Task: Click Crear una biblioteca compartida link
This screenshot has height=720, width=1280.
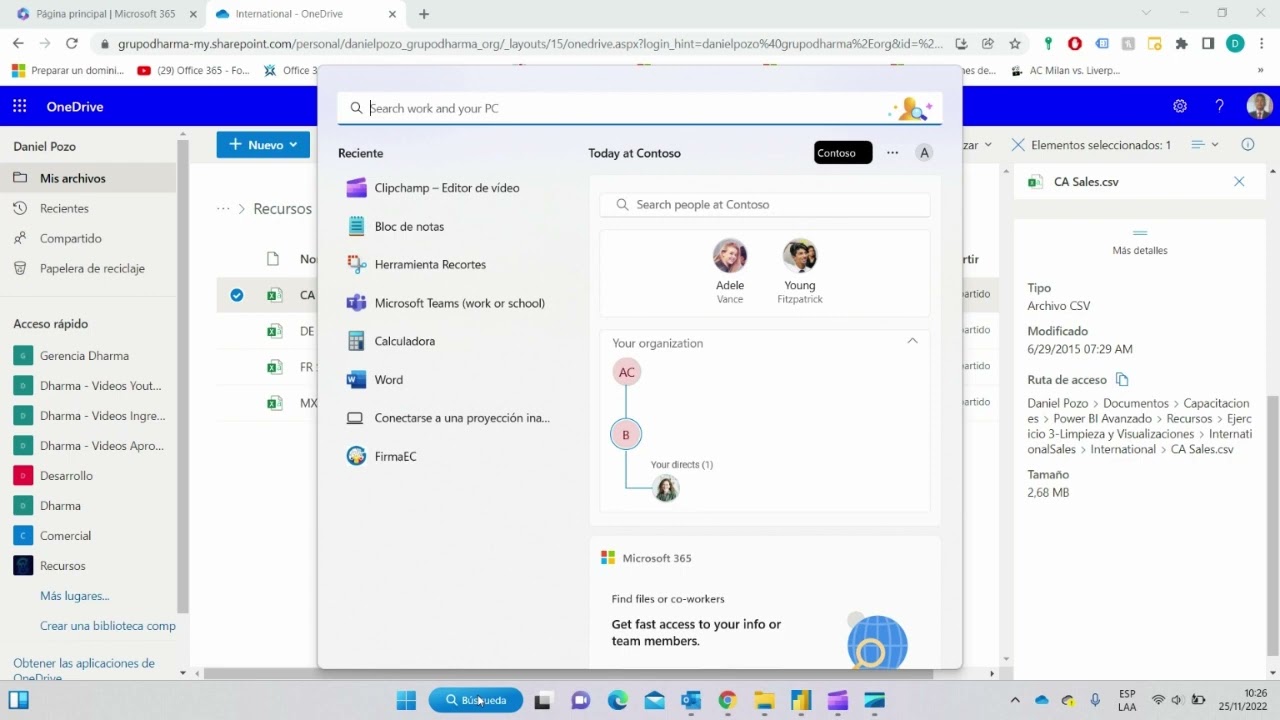Action: (108, 626)
